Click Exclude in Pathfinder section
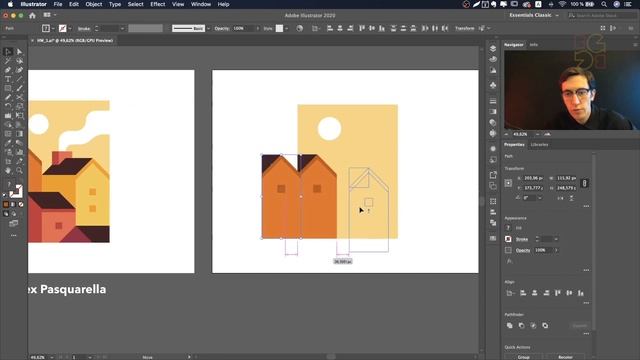Image resolution: width=640 pixels, height=360 pixels. (545, 325)
